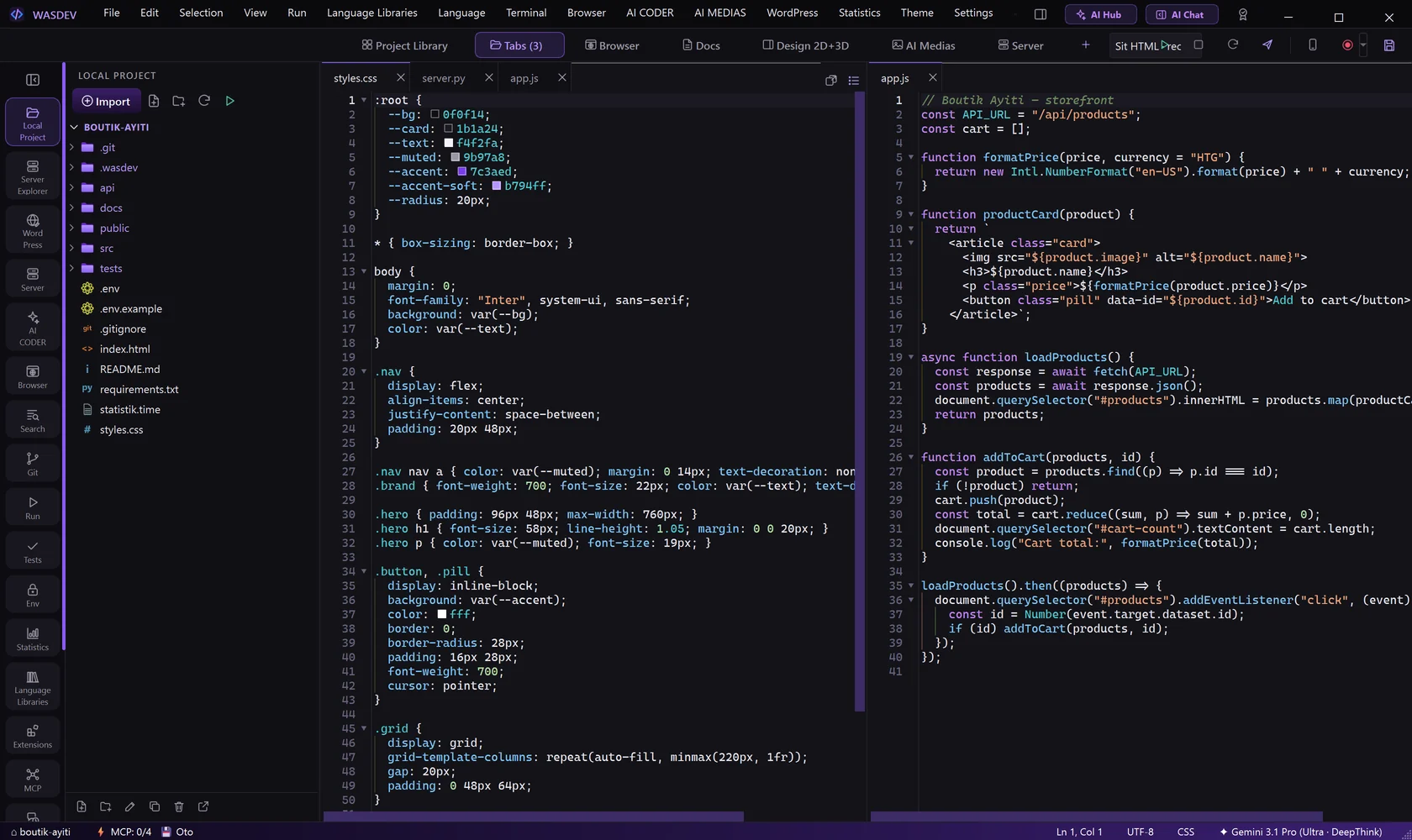The height and width of the screenshot is (840, 1412).
Task: Open the Language Libraries menu
Action: click(371, 13)
